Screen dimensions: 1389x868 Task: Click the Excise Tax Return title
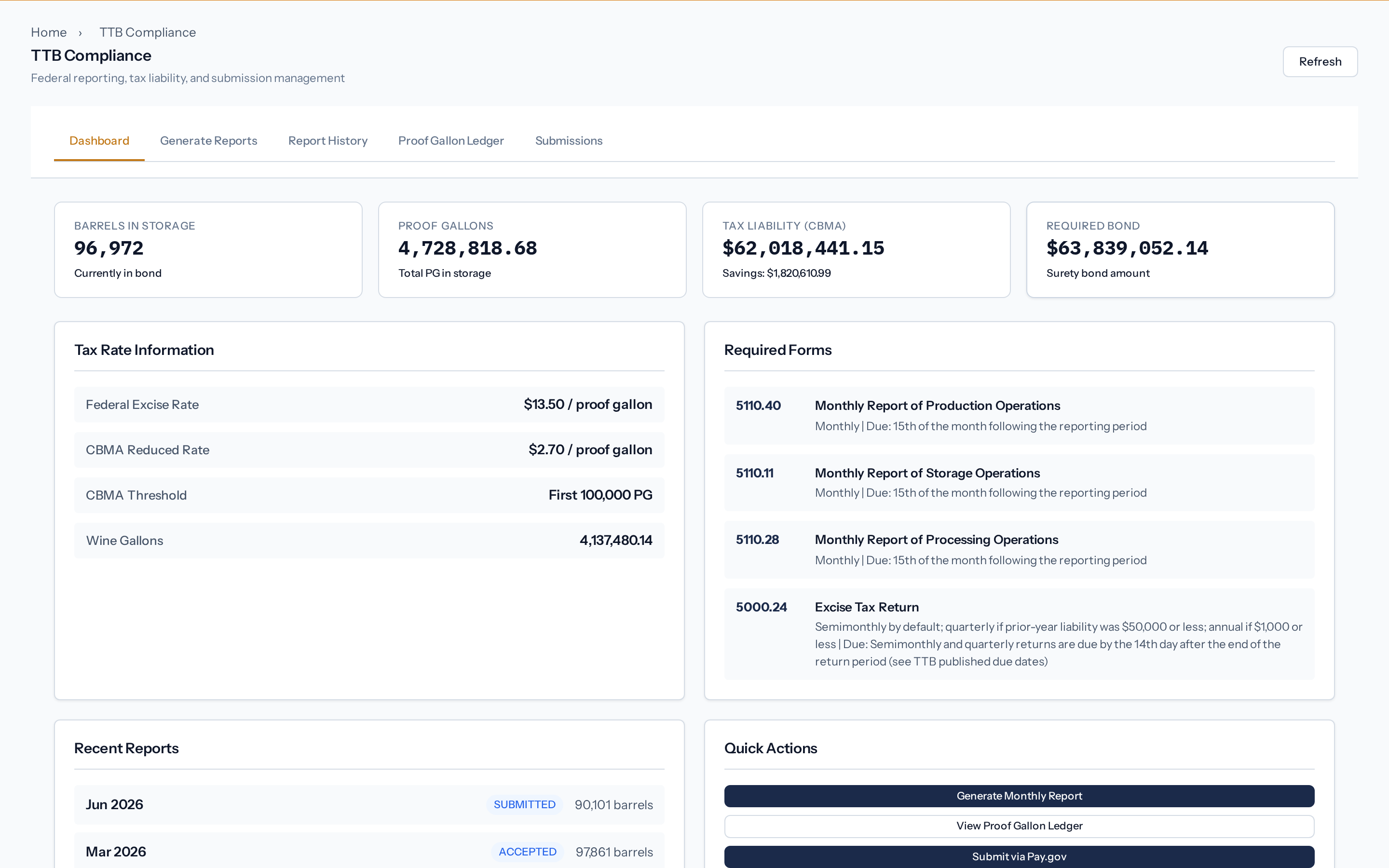867,608
